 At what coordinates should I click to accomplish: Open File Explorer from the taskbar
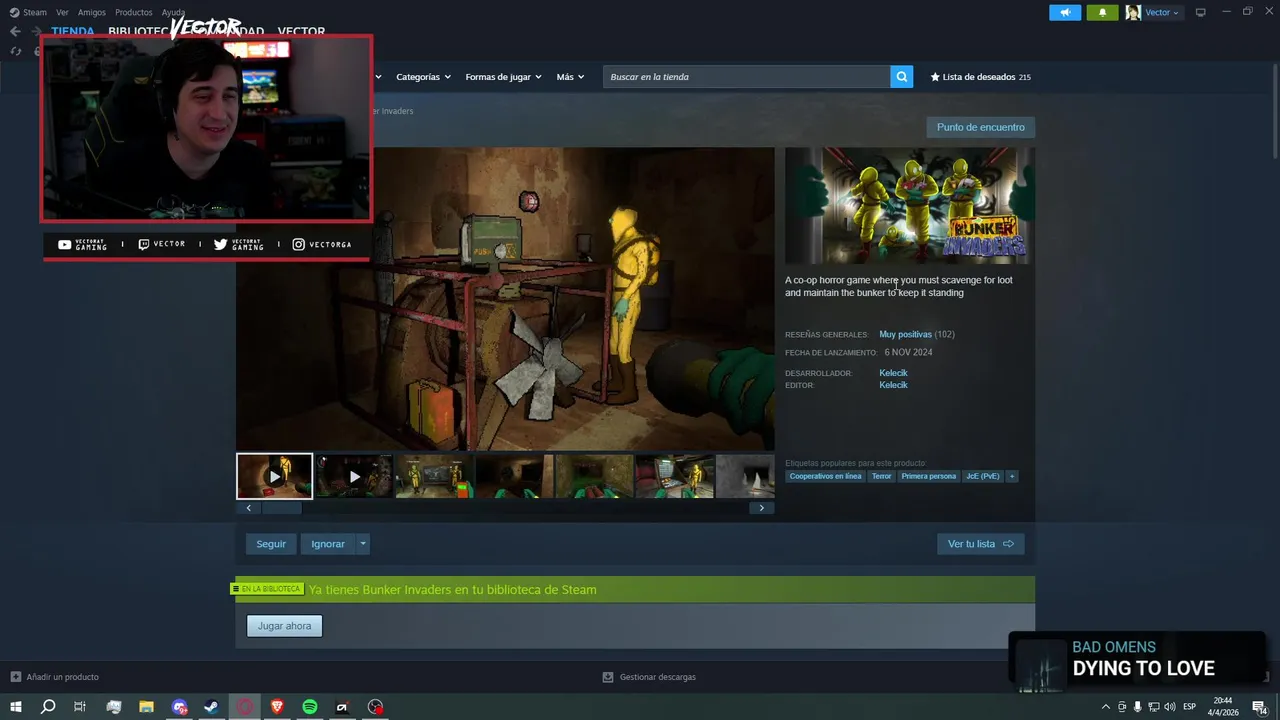pos(146,707)
